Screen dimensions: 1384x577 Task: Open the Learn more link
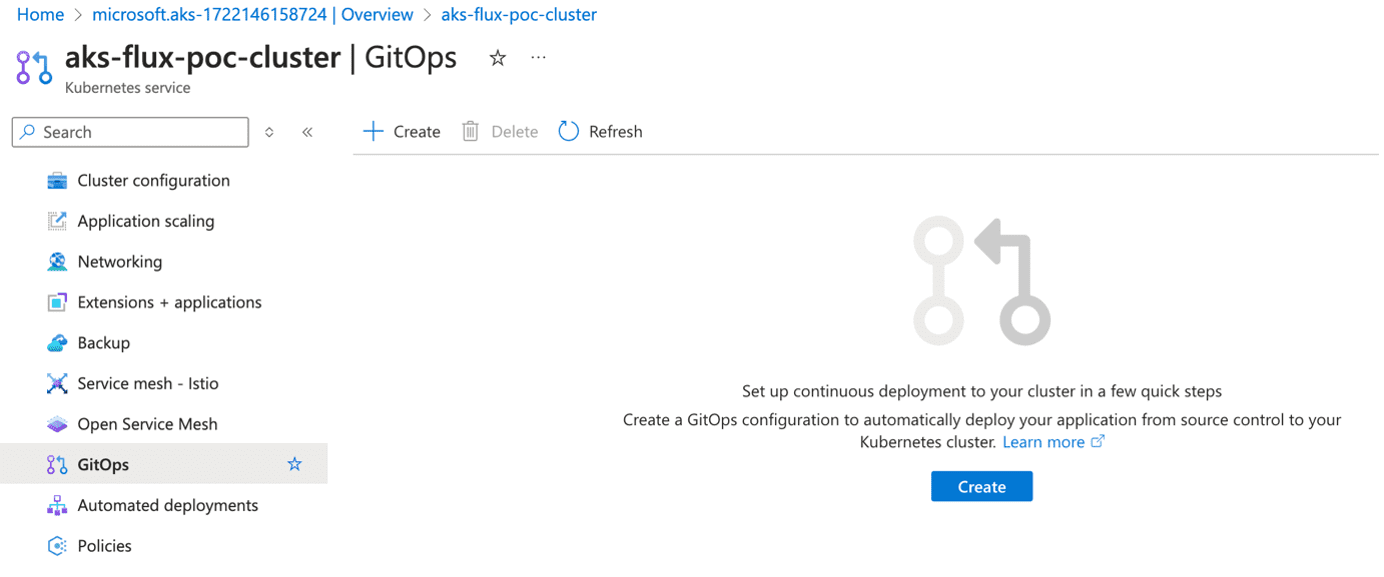point(1043,442)
